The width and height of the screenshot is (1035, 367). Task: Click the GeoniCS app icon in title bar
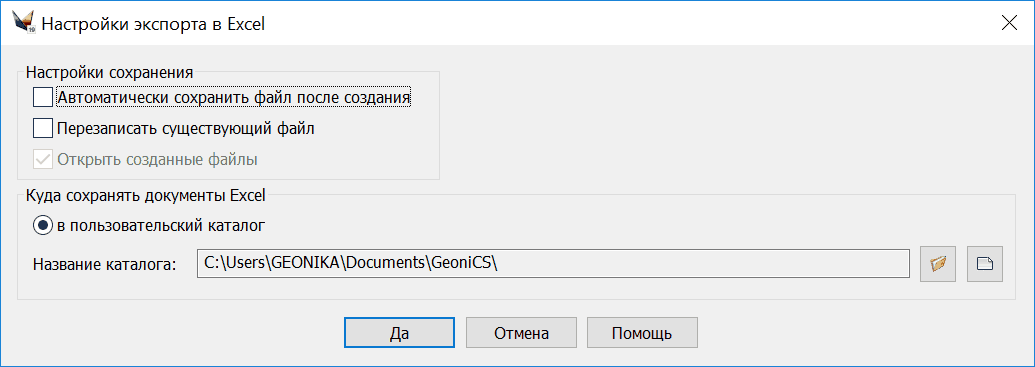point(24,23)
